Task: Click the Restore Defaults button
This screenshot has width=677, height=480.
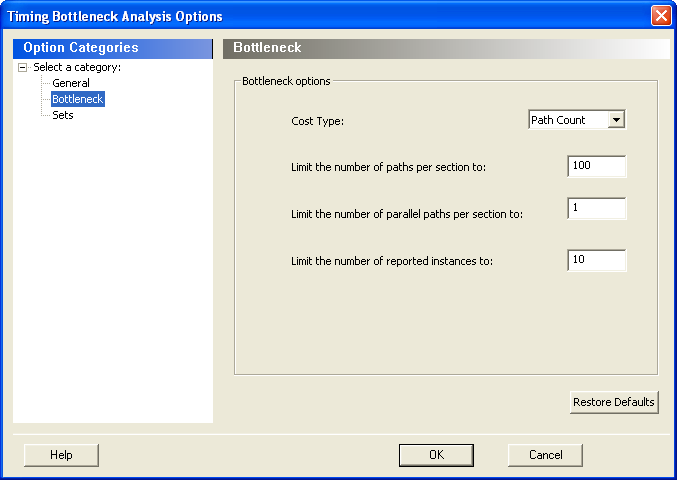Action: pyautogui.click(x=614, y=402)
